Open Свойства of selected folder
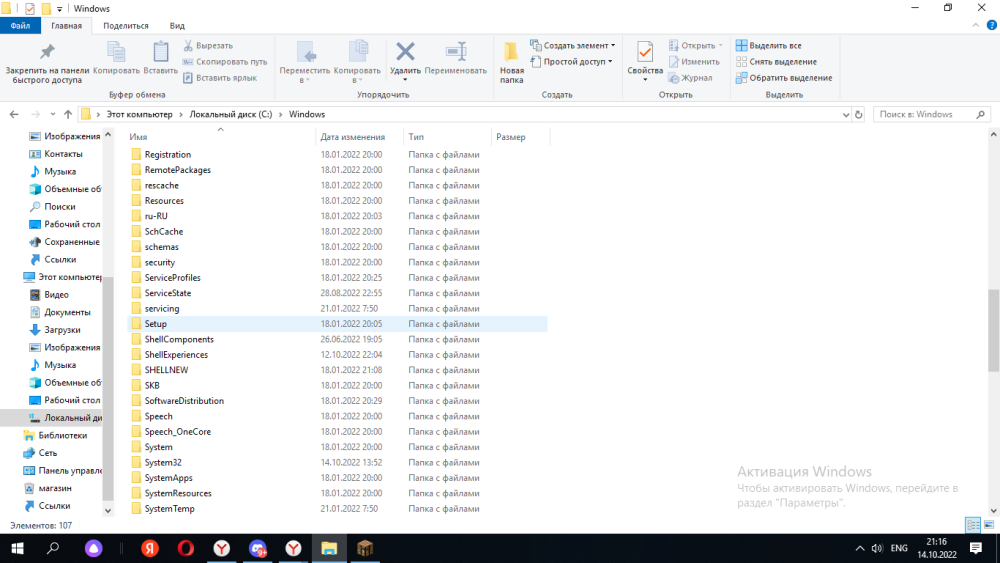 (645, 59)
